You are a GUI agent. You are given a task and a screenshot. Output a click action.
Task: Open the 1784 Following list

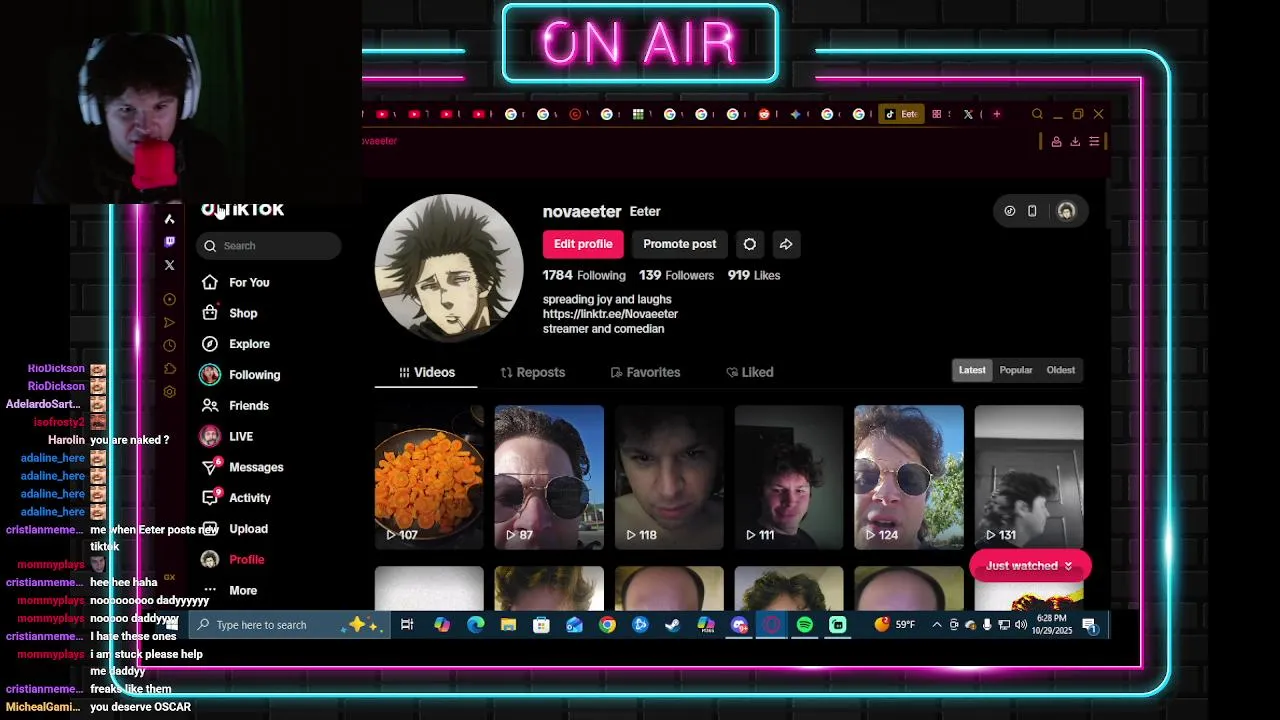click(584, 275)
